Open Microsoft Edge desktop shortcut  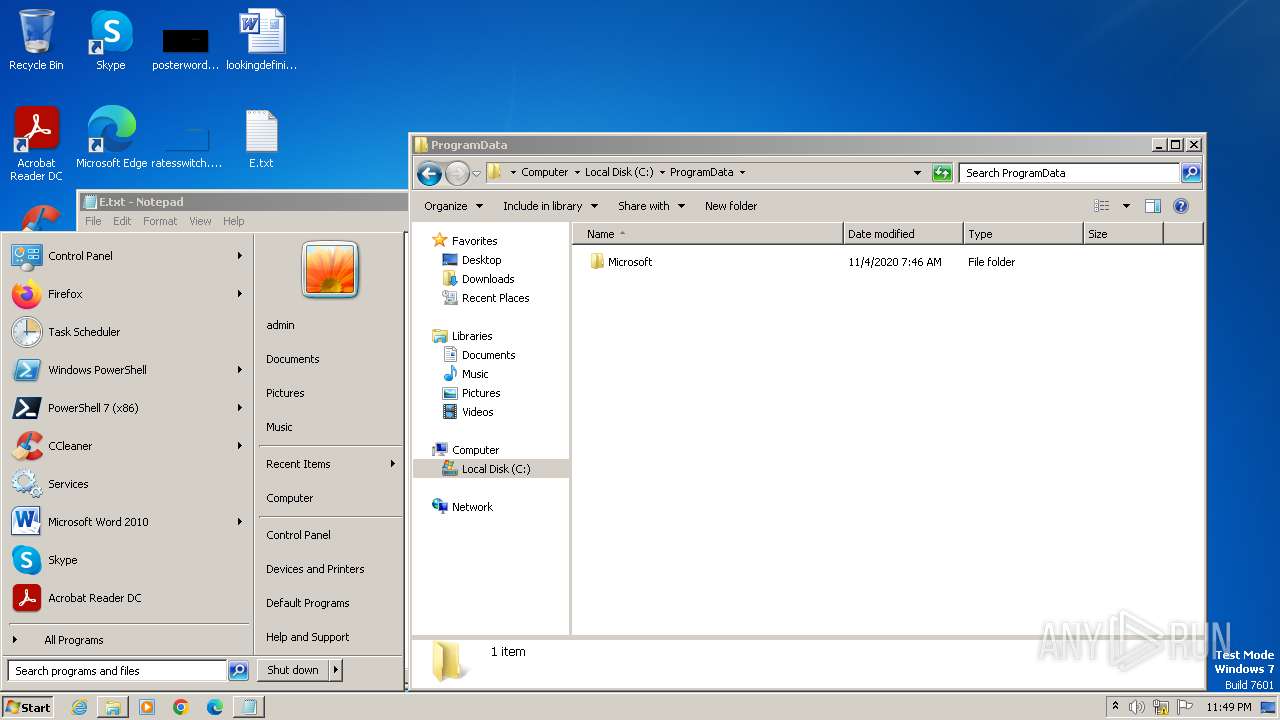[111, 138]
